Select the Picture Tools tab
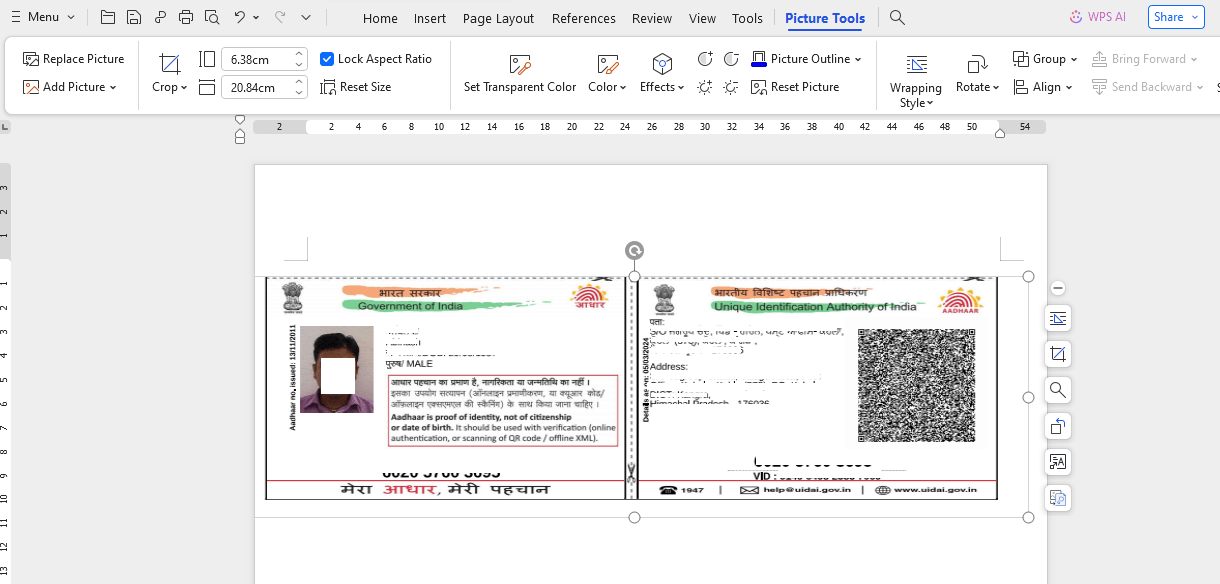Screen dimensions: 1220x584 (x=825, y=18)
